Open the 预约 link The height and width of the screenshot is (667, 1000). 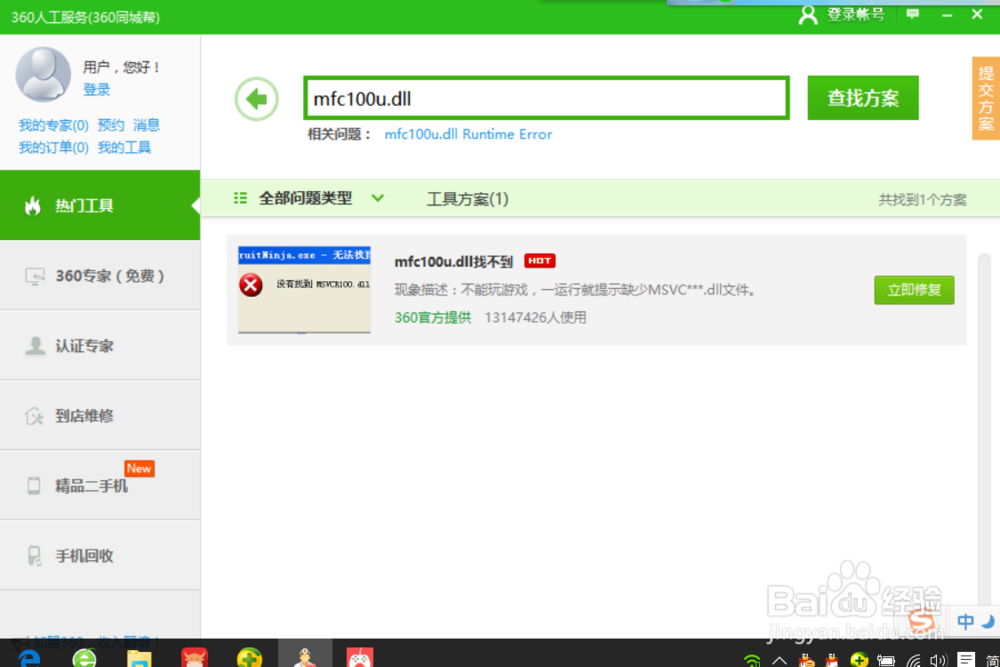coord(111,125)
